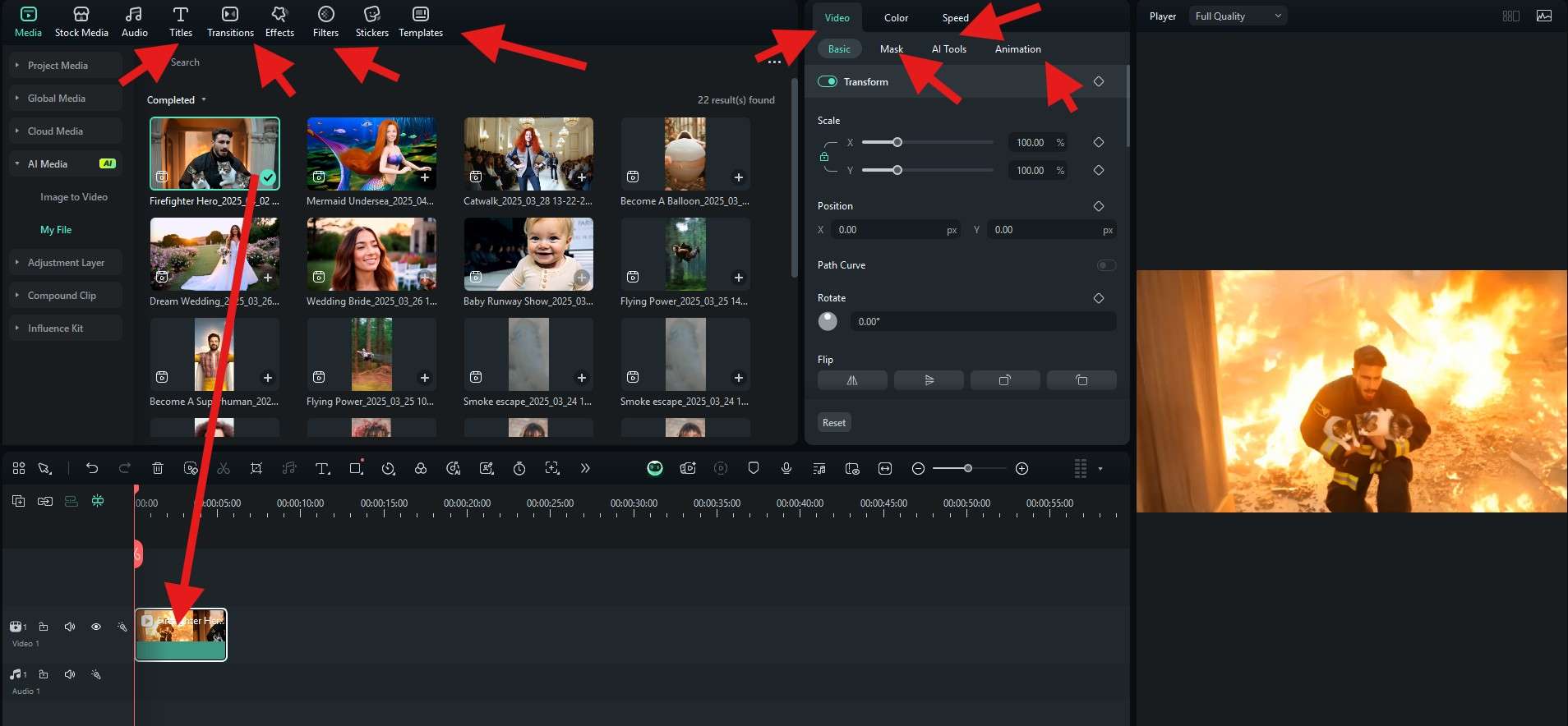The image size is (1568, 726).
Task: Toggle the Transform switch off
Action: coord(828,81)
